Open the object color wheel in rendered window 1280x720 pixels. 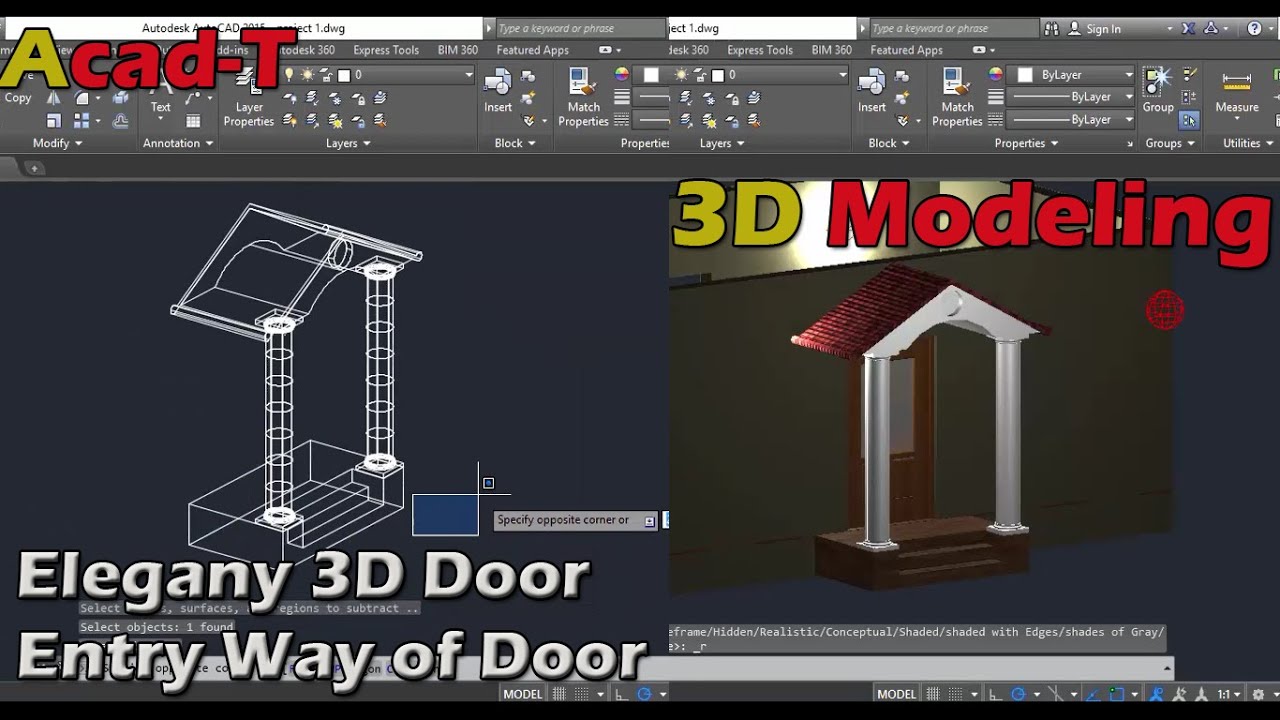pyautogui.click(x=995, y=75)
